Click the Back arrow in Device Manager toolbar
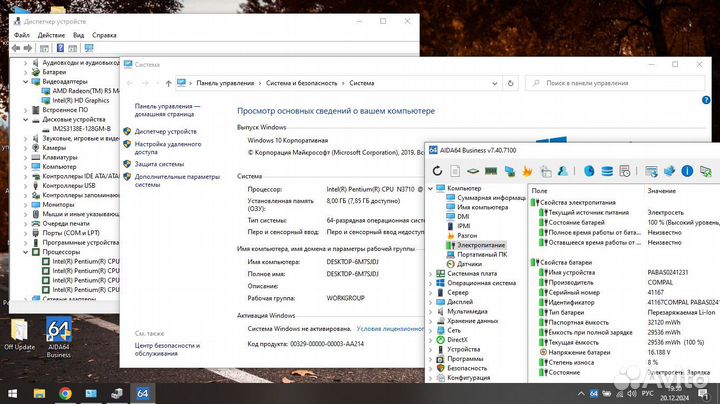Screen dimensions: 720x404 tap(16, 48)
